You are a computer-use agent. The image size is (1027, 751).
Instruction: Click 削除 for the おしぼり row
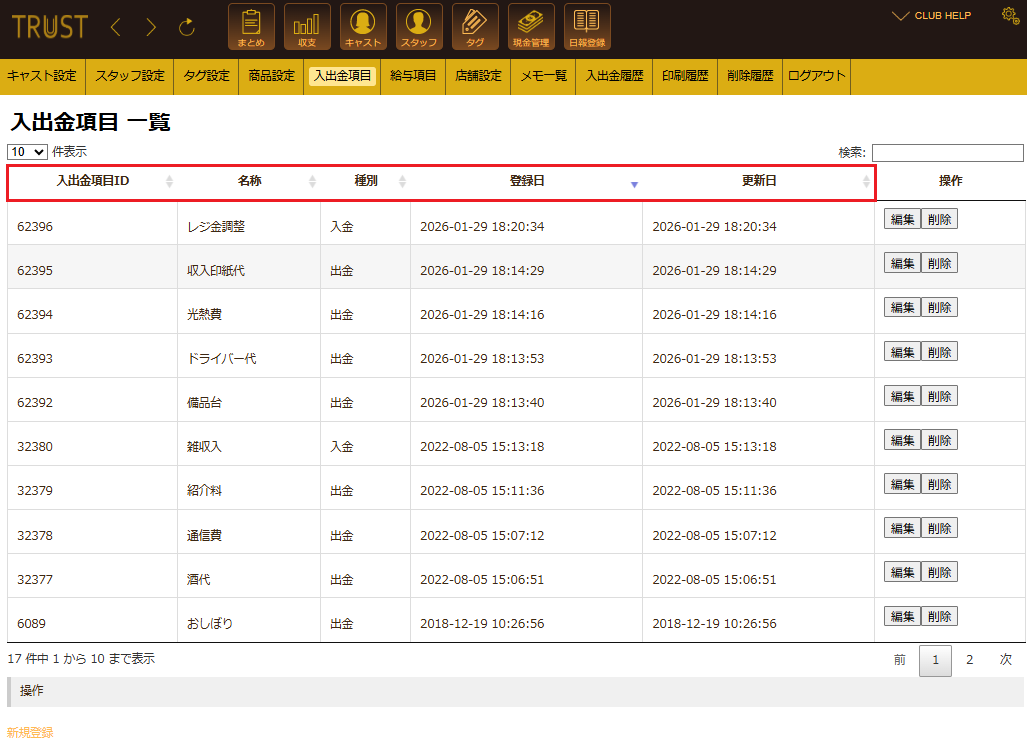click(939, 616)
